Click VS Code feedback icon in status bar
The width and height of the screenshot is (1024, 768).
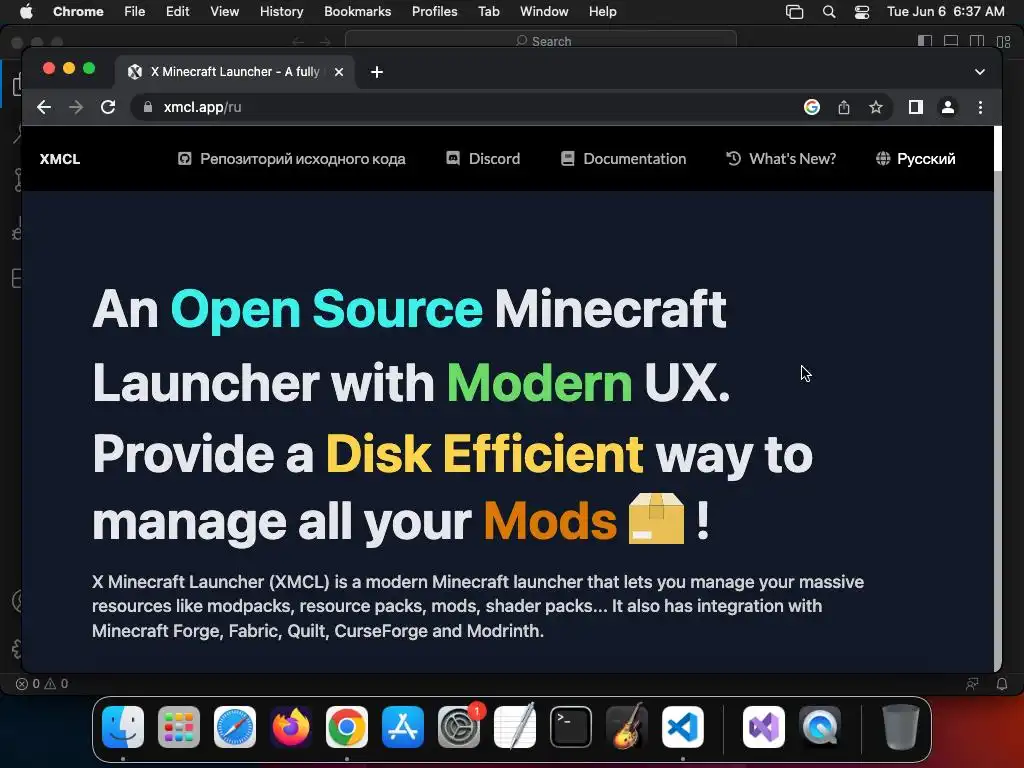point(972,684)
